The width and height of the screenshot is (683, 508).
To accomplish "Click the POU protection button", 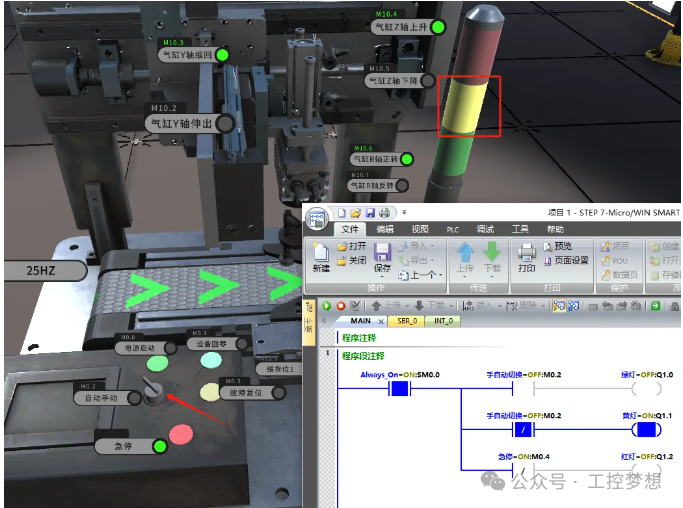I will point(614,261).
